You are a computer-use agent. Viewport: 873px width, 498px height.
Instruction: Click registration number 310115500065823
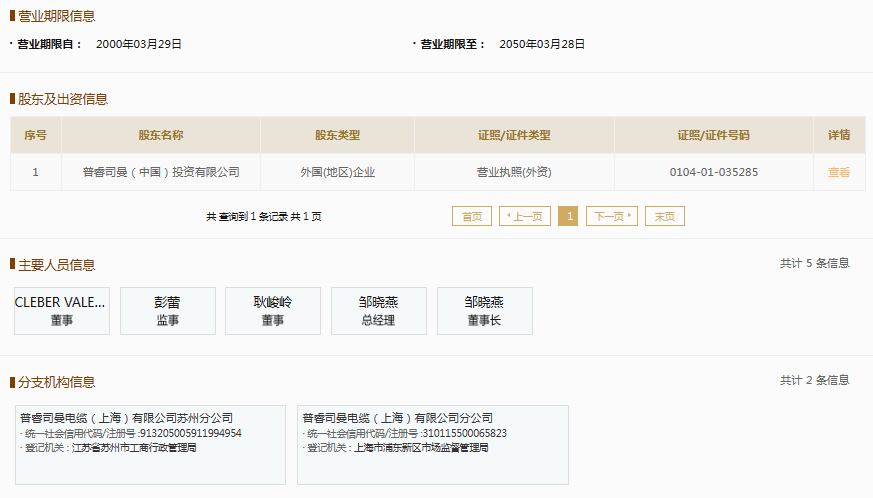tap(464, 433)
